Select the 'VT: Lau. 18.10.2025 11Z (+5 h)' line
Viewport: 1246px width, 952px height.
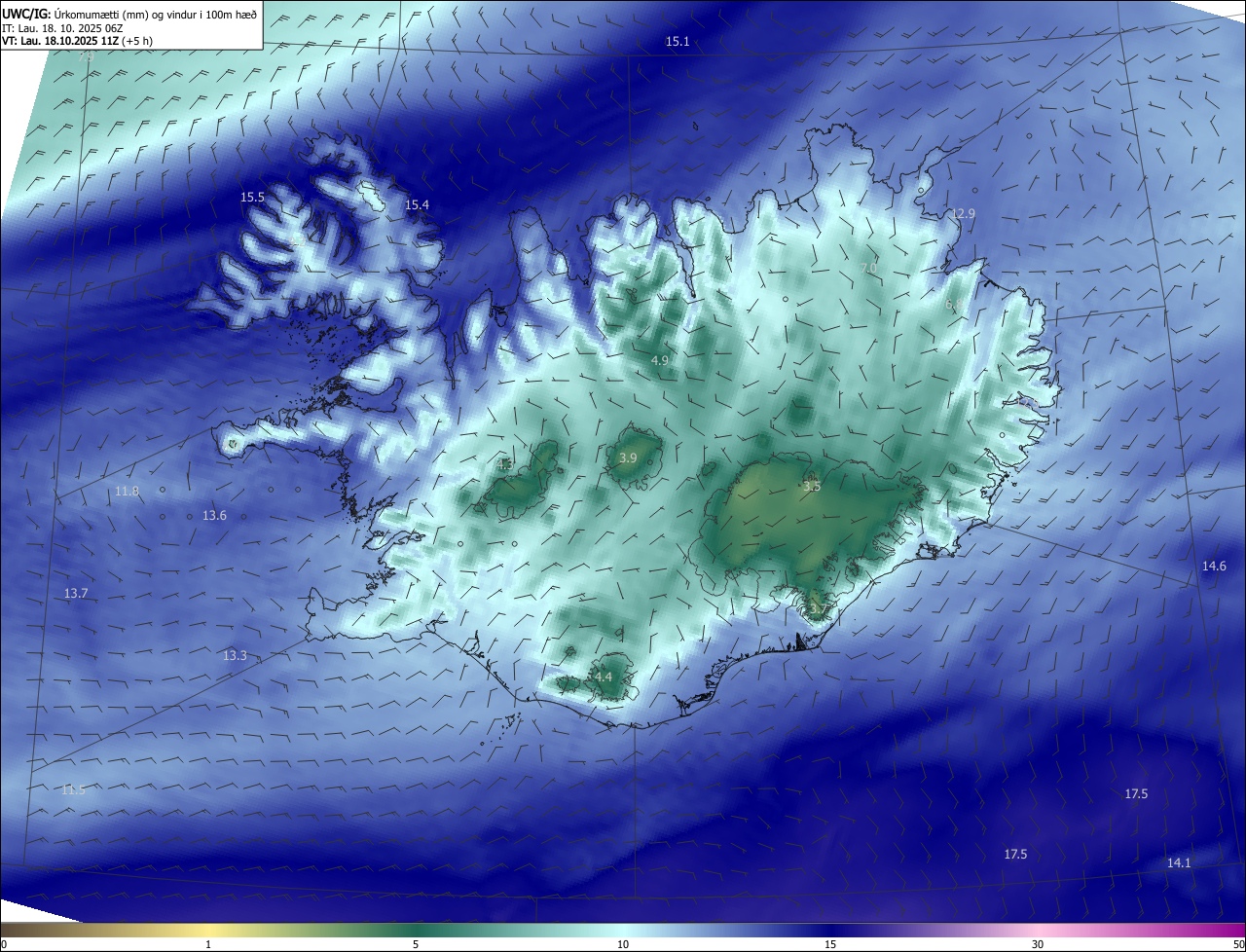77,41
